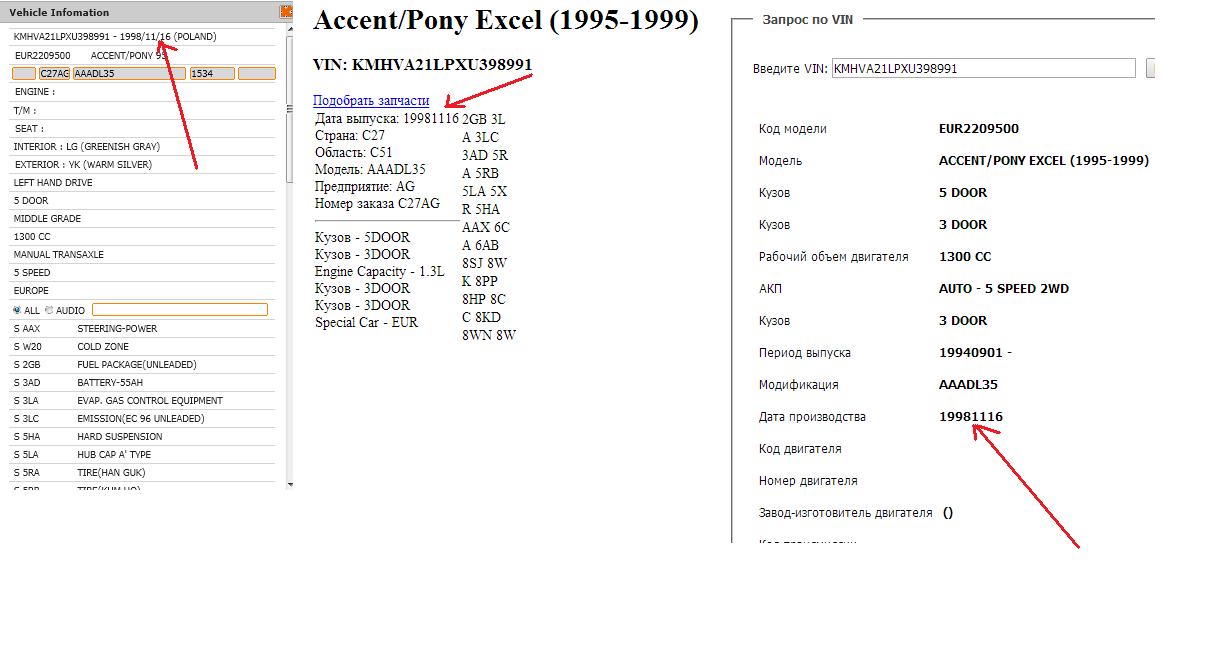Screen dimensions: 1218x650
Task: Click the C27AG code field
Action: pyautogui.click(x=54, y=73)
